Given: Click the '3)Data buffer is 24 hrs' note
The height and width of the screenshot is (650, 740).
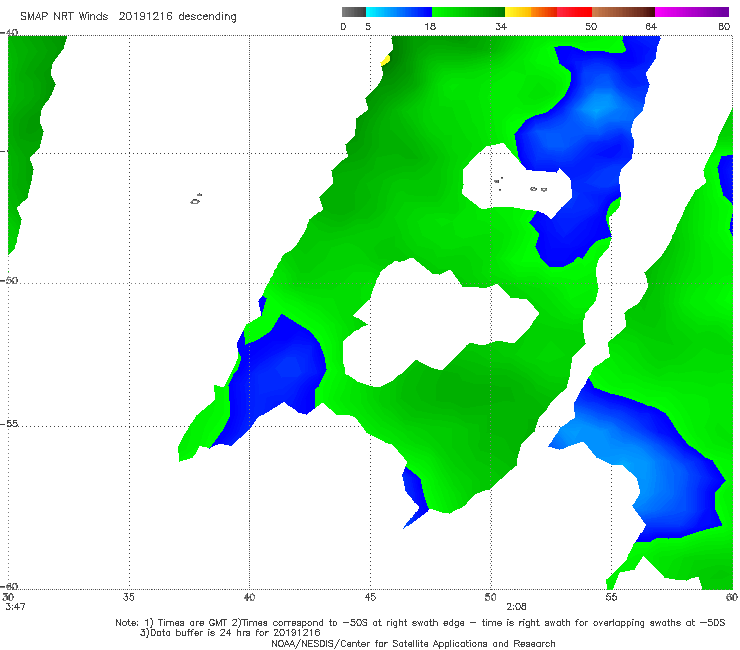Looking at the screenshot, I should [230, 633].
